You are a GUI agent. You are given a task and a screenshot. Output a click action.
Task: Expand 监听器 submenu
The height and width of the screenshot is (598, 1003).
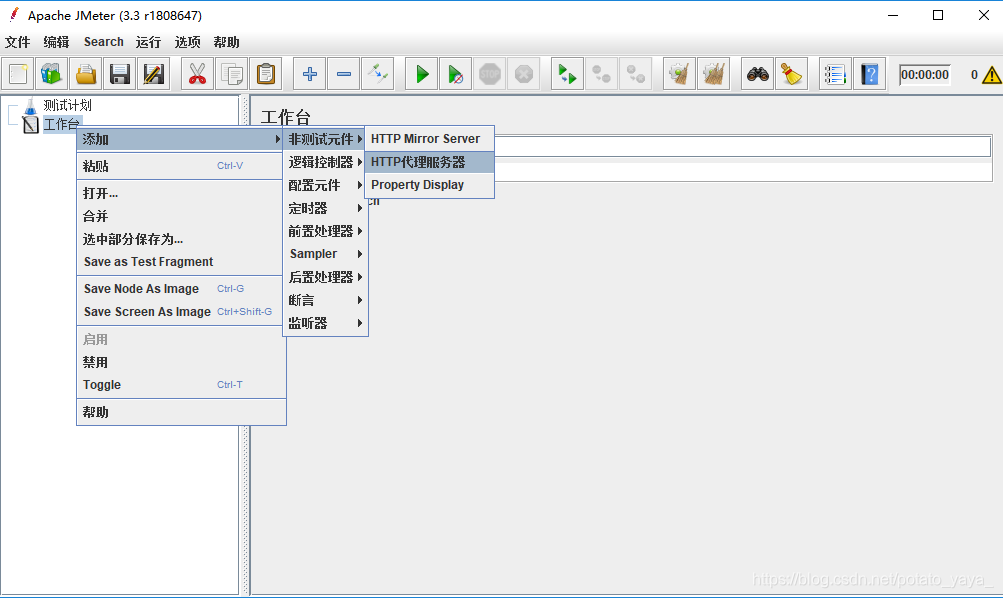point(325,323)
